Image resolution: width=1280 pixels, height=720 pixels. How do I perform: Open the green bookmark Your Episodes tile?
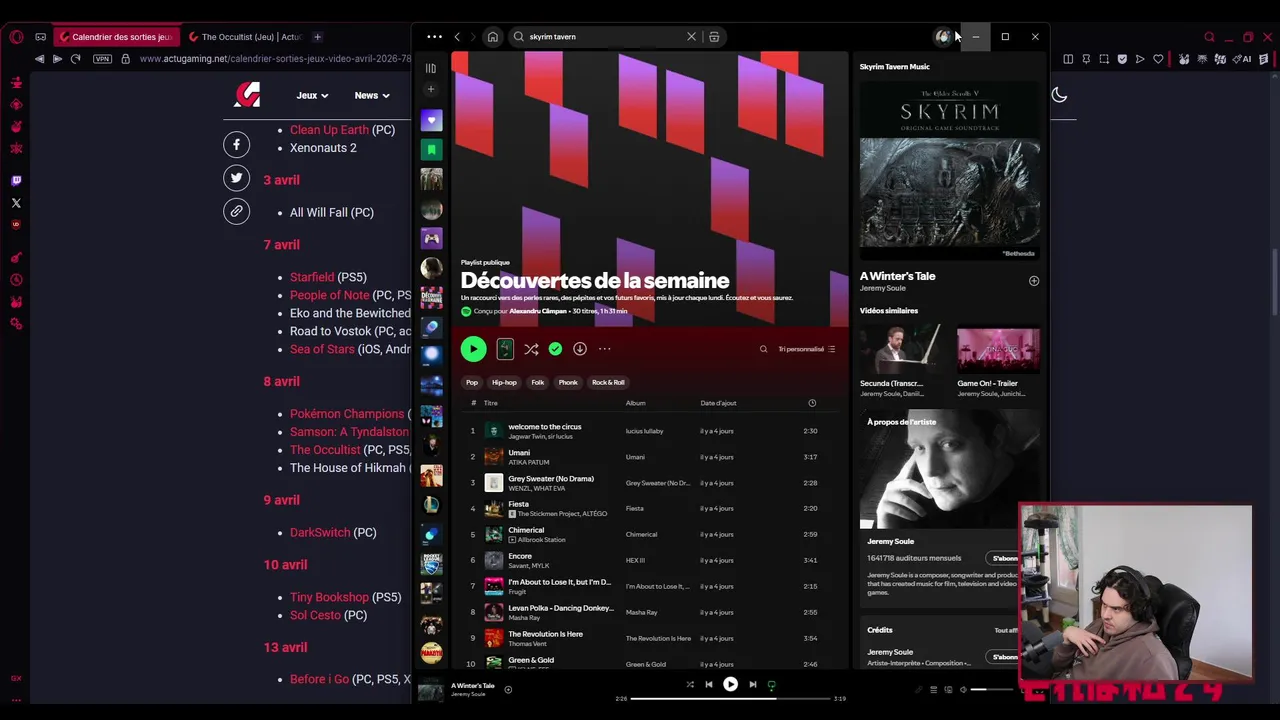431,150
